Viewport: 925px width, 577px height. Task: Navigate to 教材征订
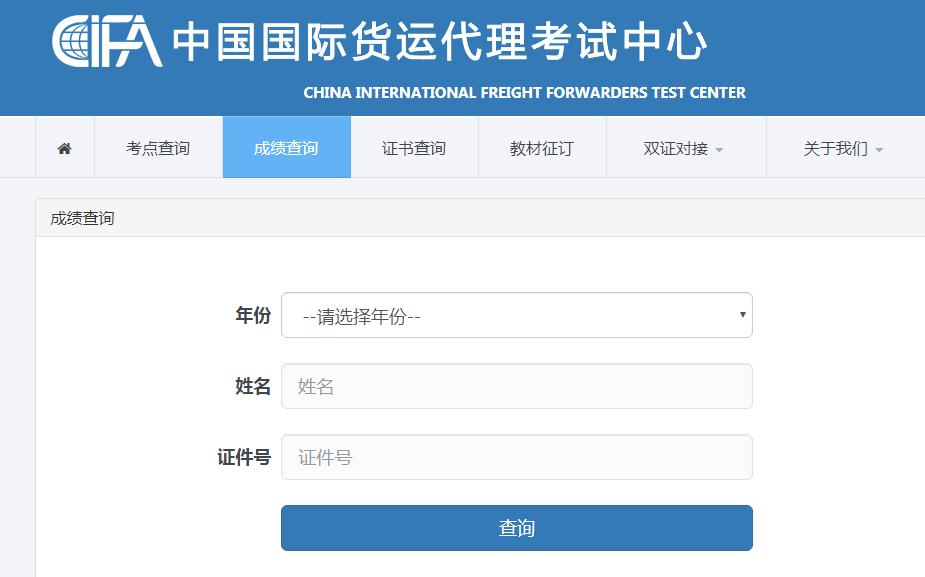[x=542, y=148]
